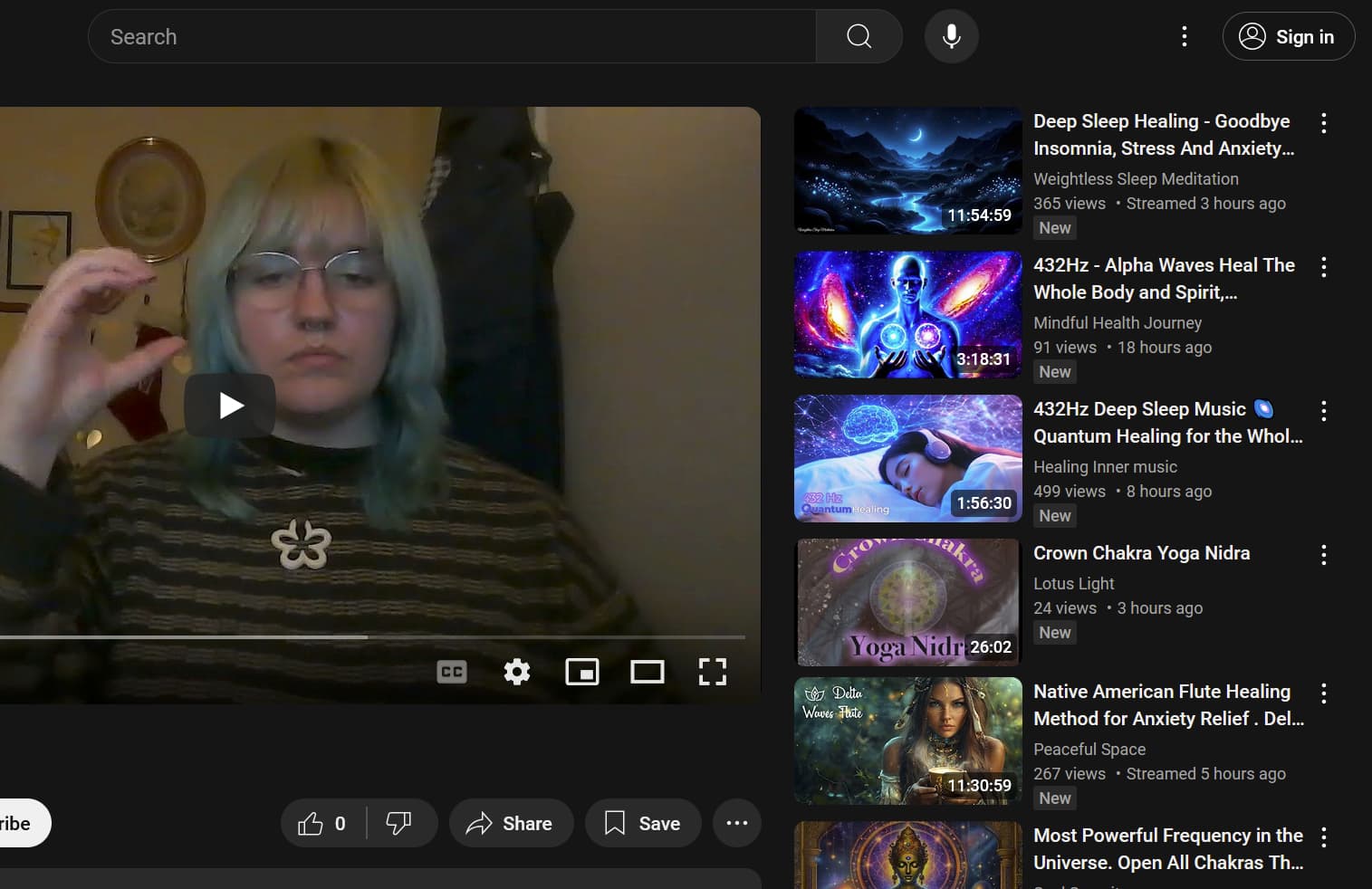The height and width of the screenshot is (889, 1372).
Task: Open options menu for Most Powerful Frequency
Action: (1324, 837)
